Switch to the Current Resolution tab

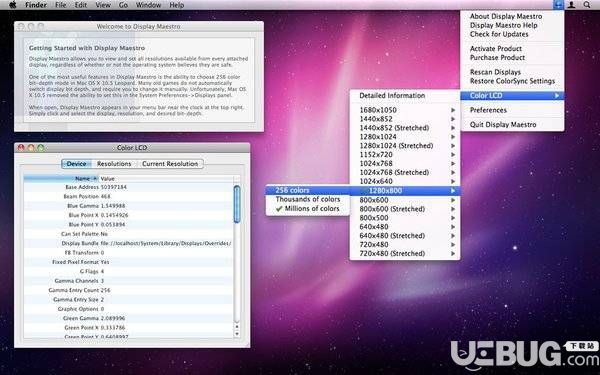[x=170, y=164]
